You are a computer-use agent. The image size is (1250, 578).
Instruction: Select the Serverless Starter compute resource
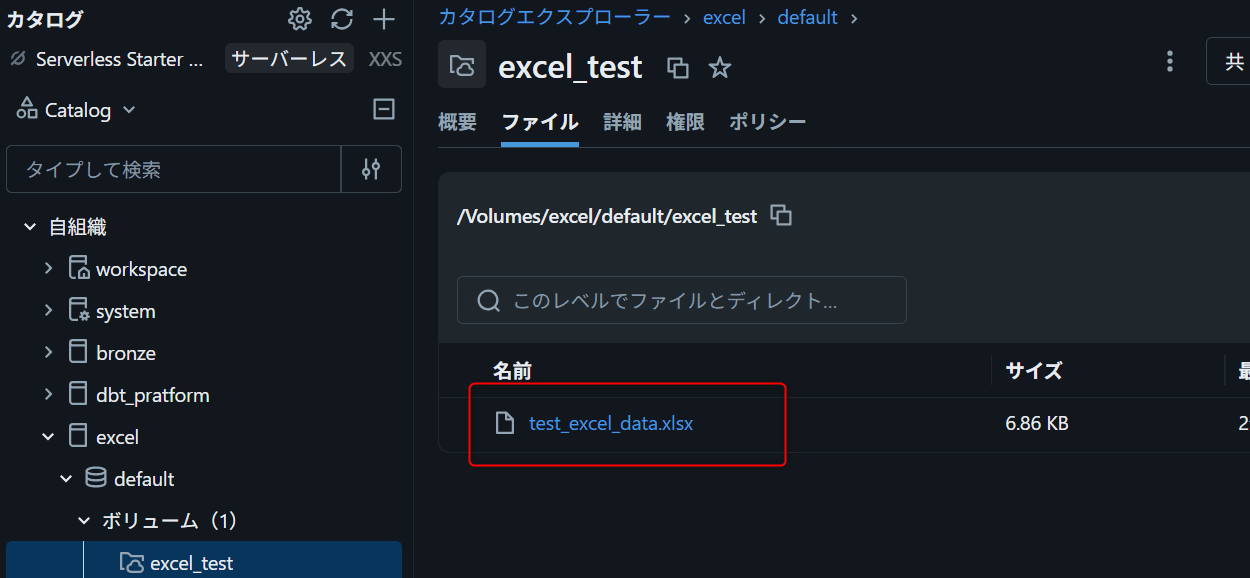point(120,59)
